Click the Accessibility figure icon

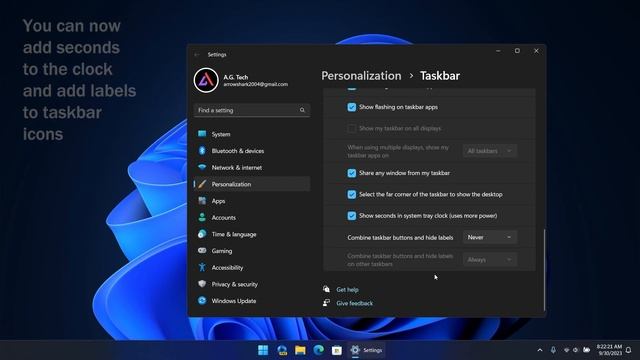point(202,267)
